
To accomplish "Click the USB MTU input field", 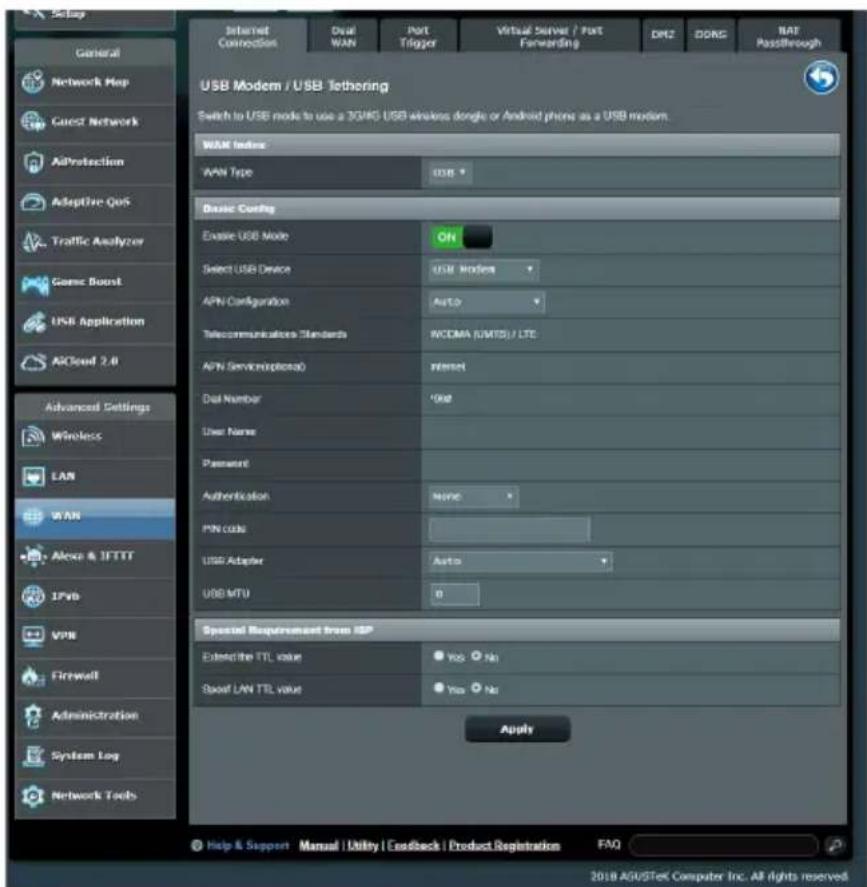I will pos(455,595).
